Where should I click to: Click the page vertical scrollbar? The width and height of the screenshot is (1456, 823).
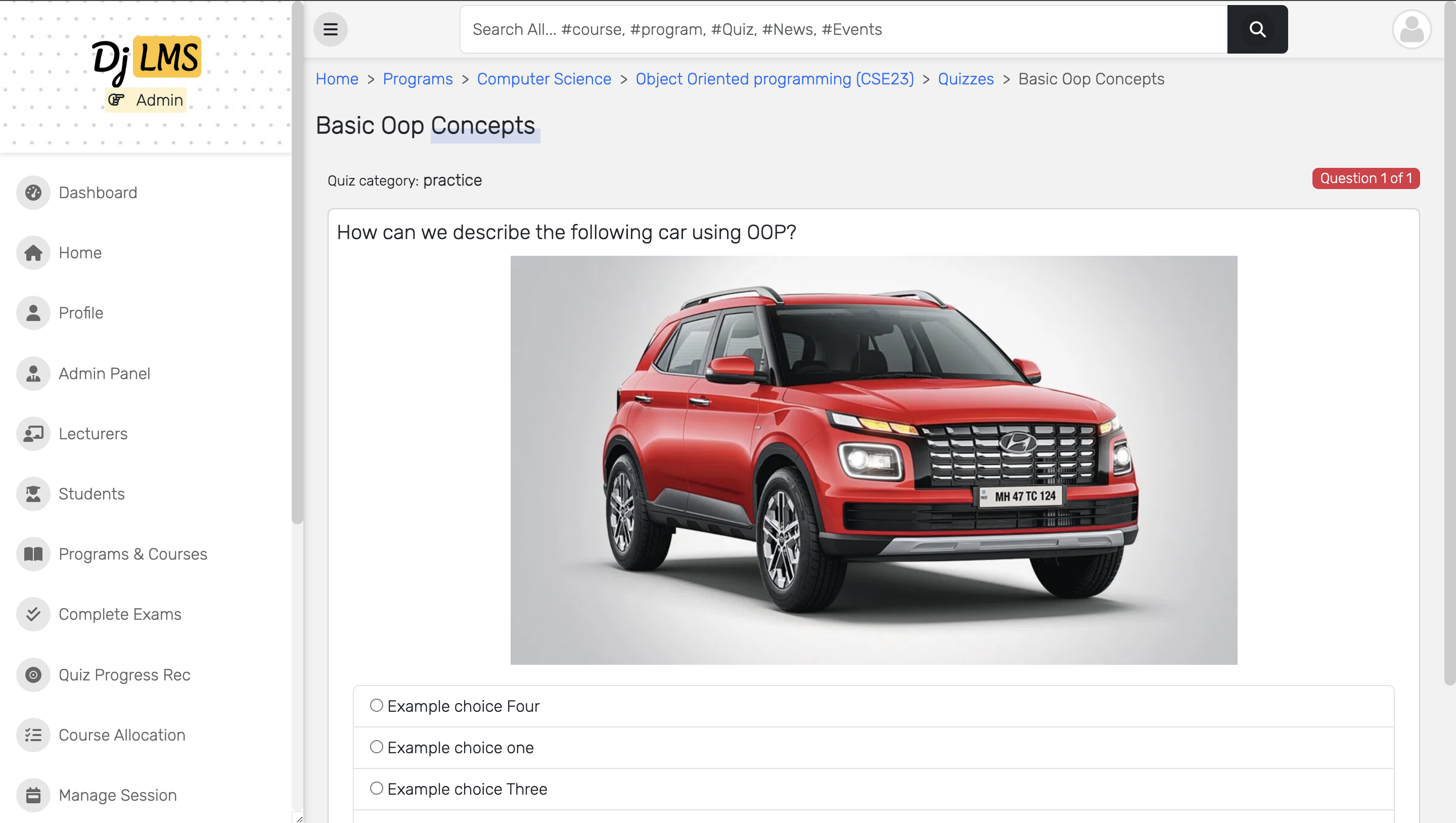1450,343
